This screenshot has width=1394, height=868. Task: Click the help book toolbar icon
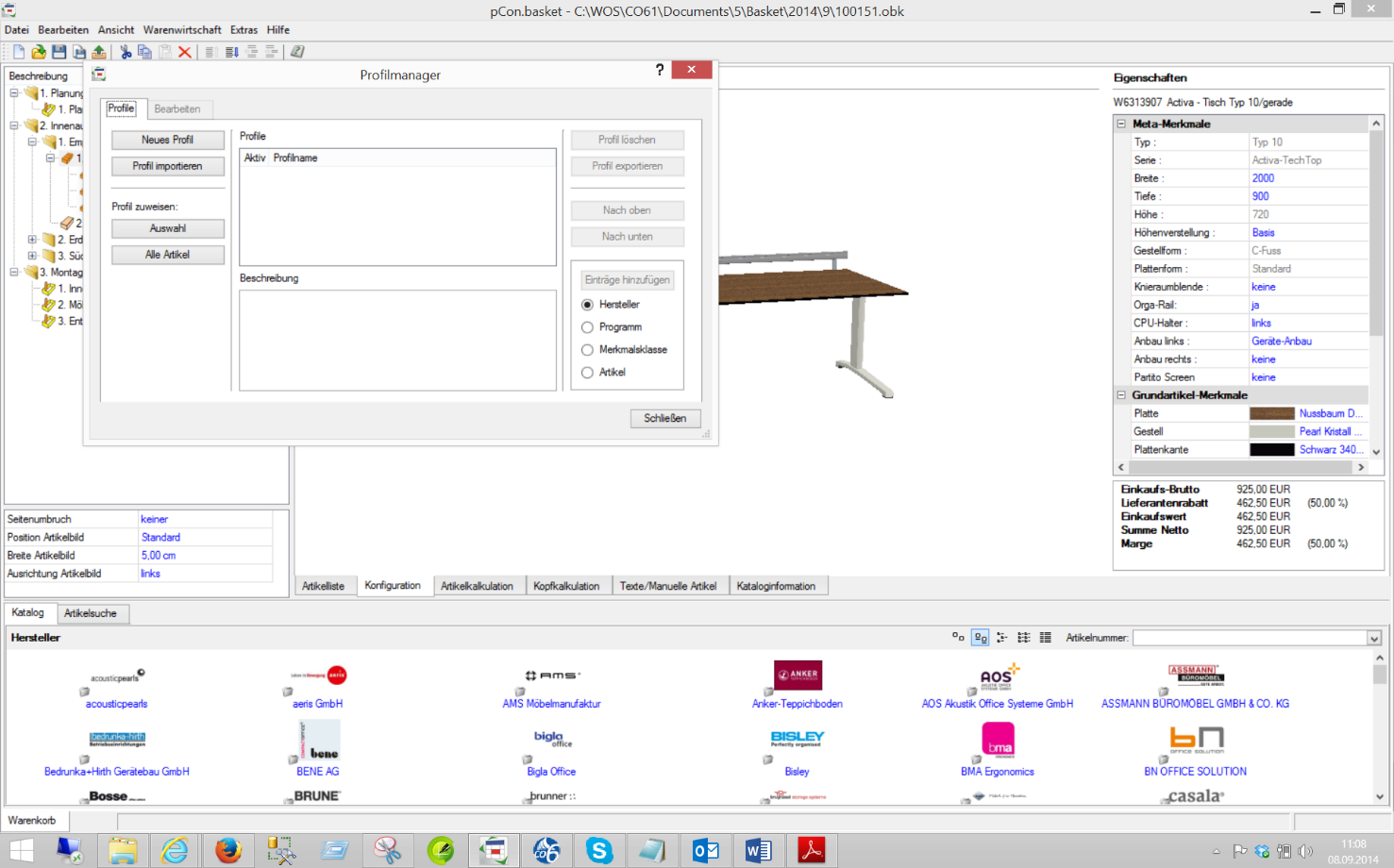tap(297, 52)
